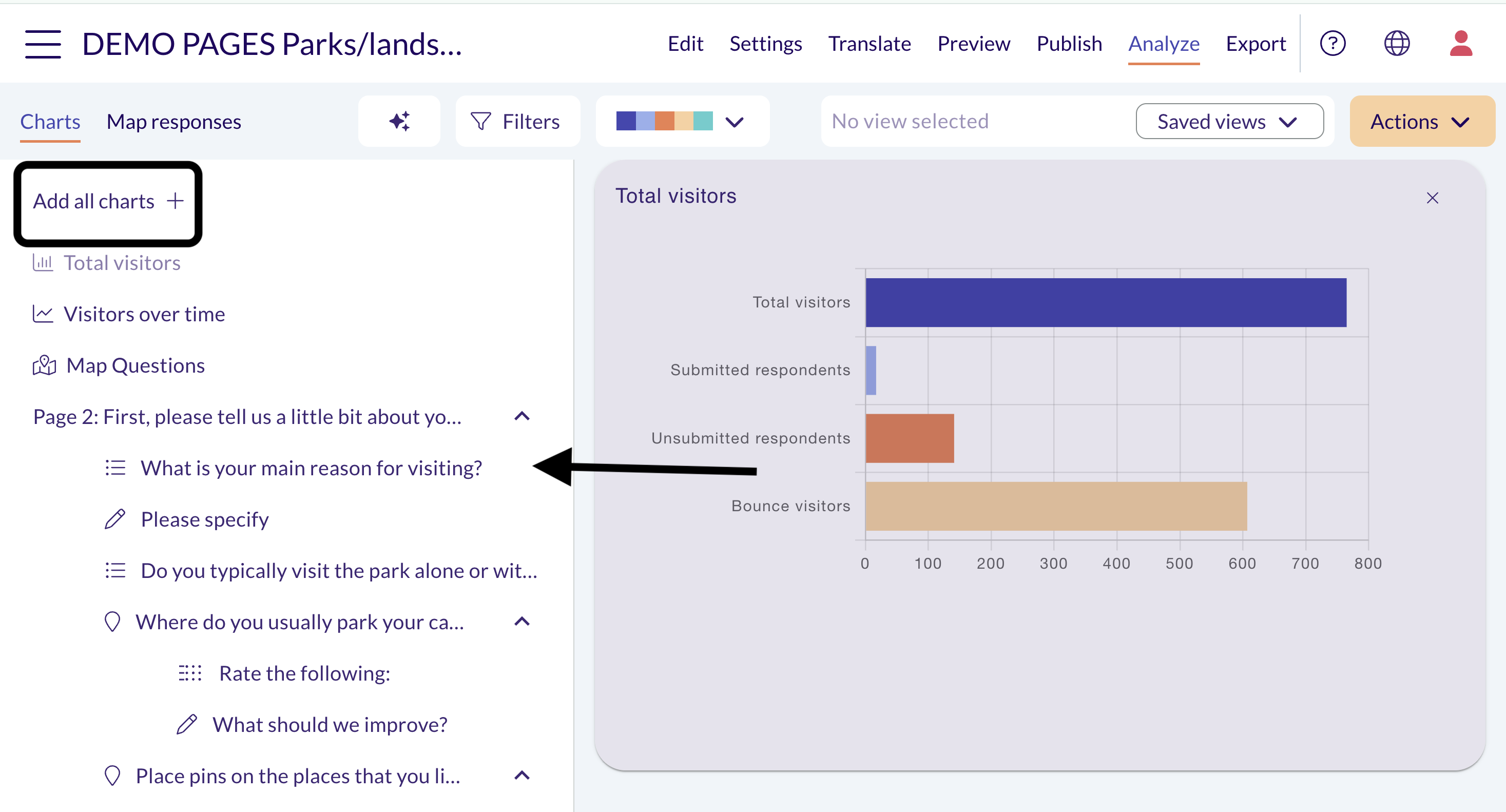Add 'What is your main reason for visiting?' chart
This screenshot has height=812, width=1506.
click(311, 468)
